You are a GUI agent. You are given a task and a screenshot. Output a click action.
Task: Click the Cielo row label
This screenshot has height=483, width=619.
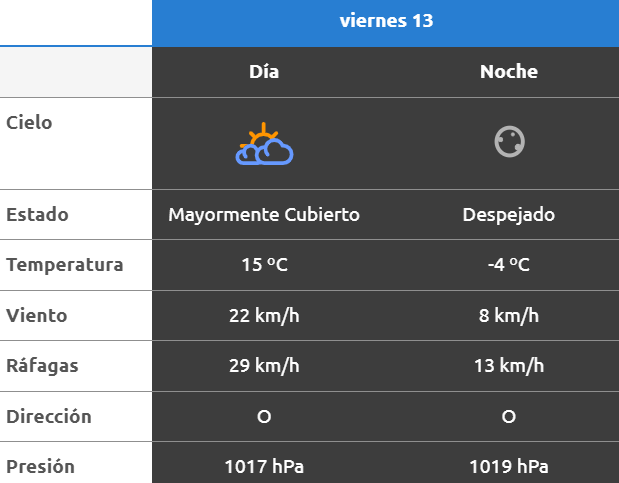pos(30,123)
